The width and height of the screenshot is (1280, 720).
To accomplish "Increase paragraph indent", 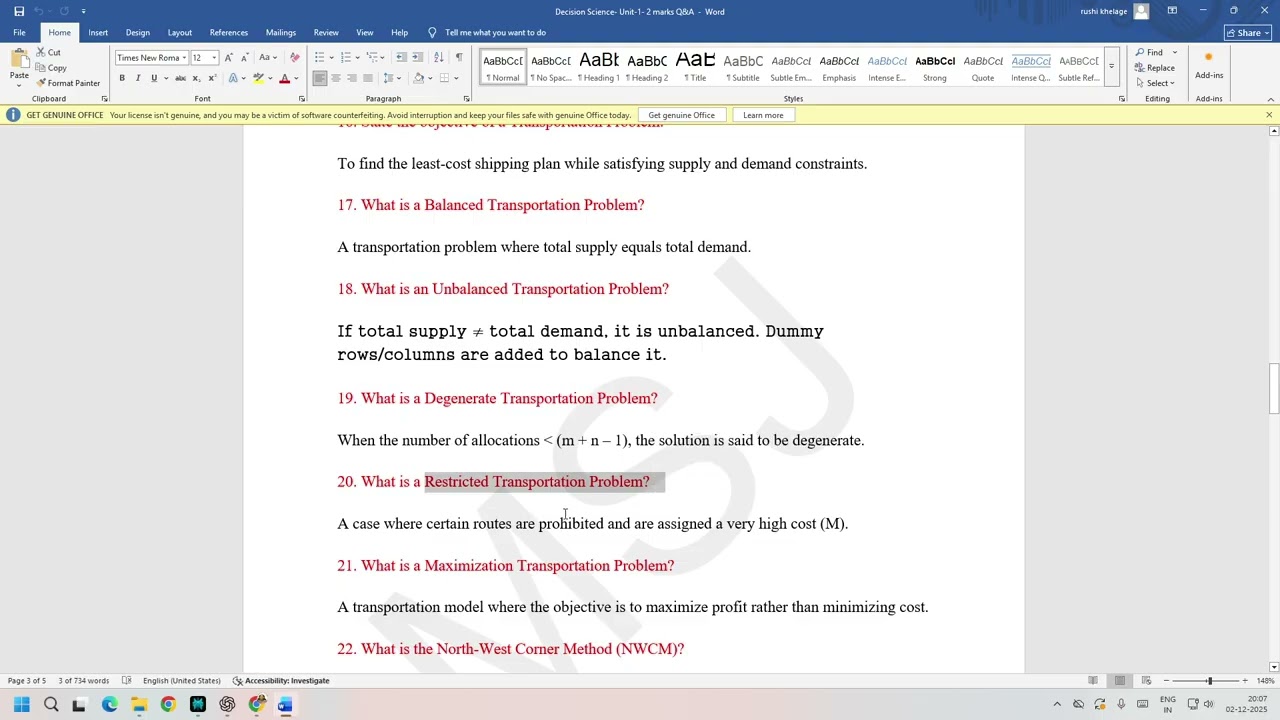I will [418, 57].
